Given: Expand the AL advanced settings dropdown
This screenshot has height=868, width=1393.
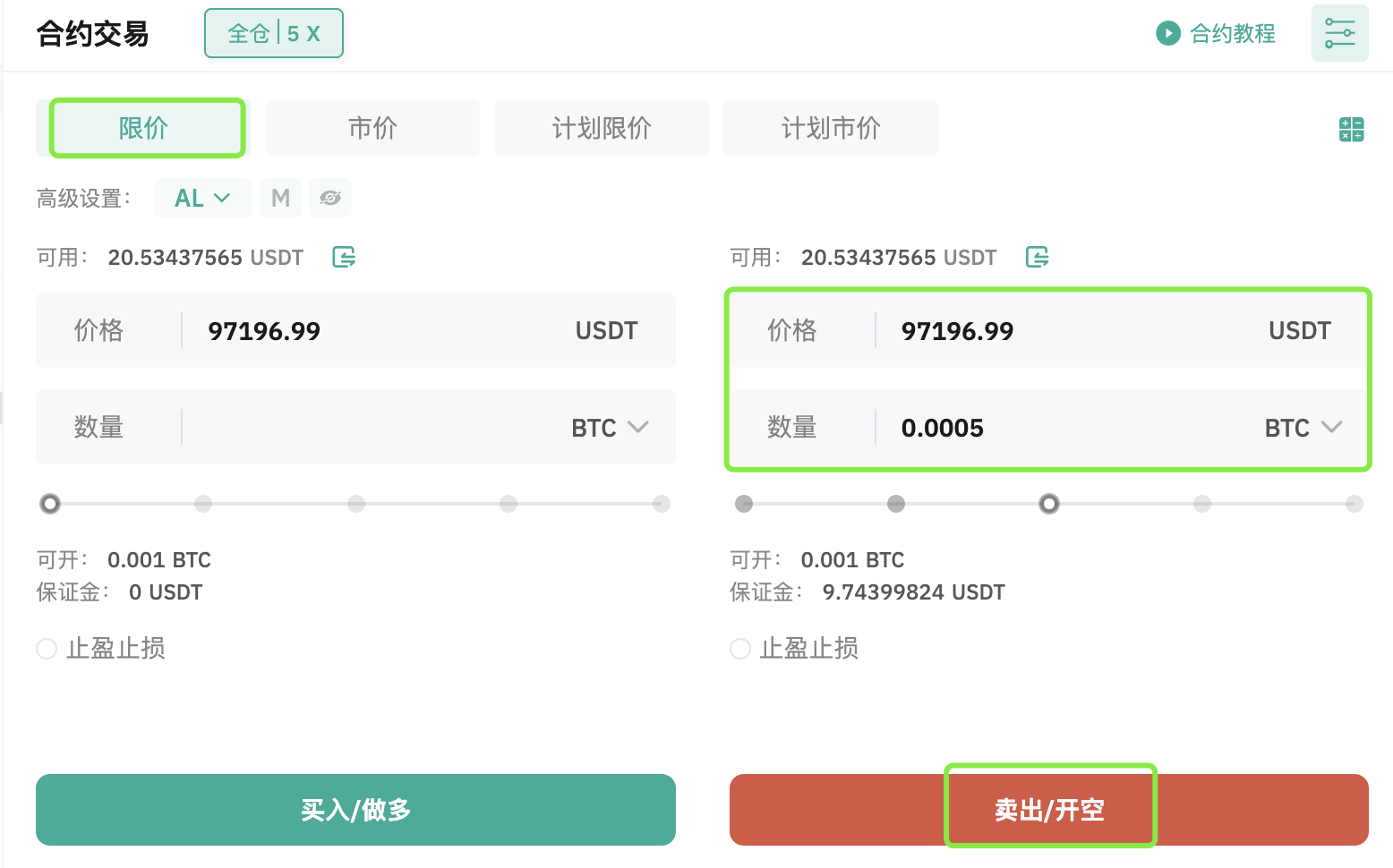Looking at the screenshot, I should [x=201, y=198].
